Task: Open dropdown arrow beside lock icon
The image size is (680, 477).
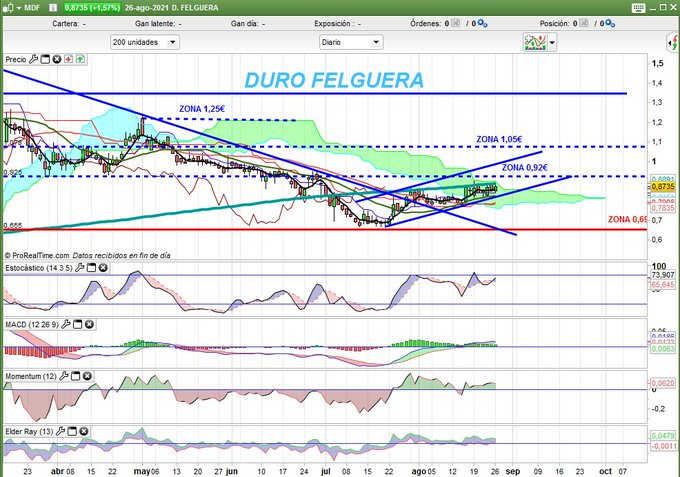Action: pos(19,8)
